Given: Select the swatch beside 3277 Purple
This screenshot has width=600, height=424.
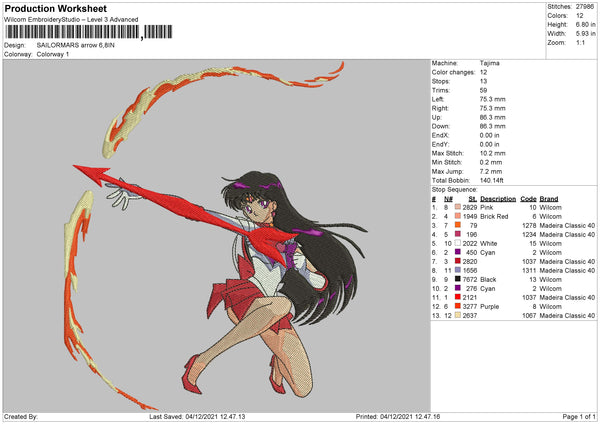Looking at the screenshot, I should tap(458, 306).
